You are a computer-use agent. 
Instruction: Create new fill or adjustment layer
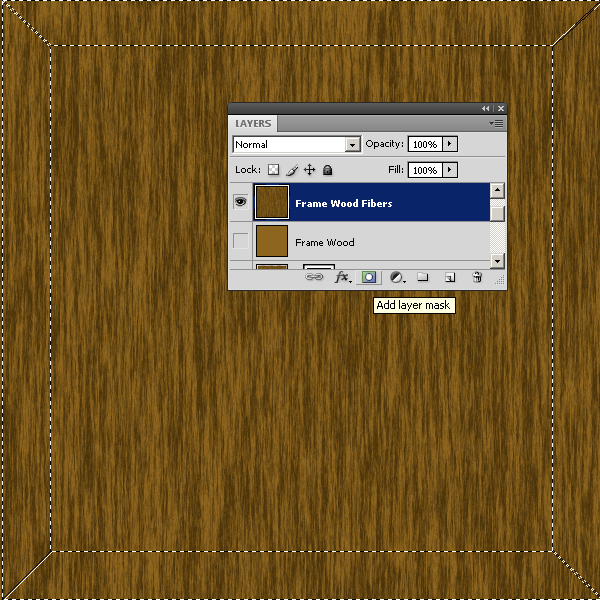[397, 277]
